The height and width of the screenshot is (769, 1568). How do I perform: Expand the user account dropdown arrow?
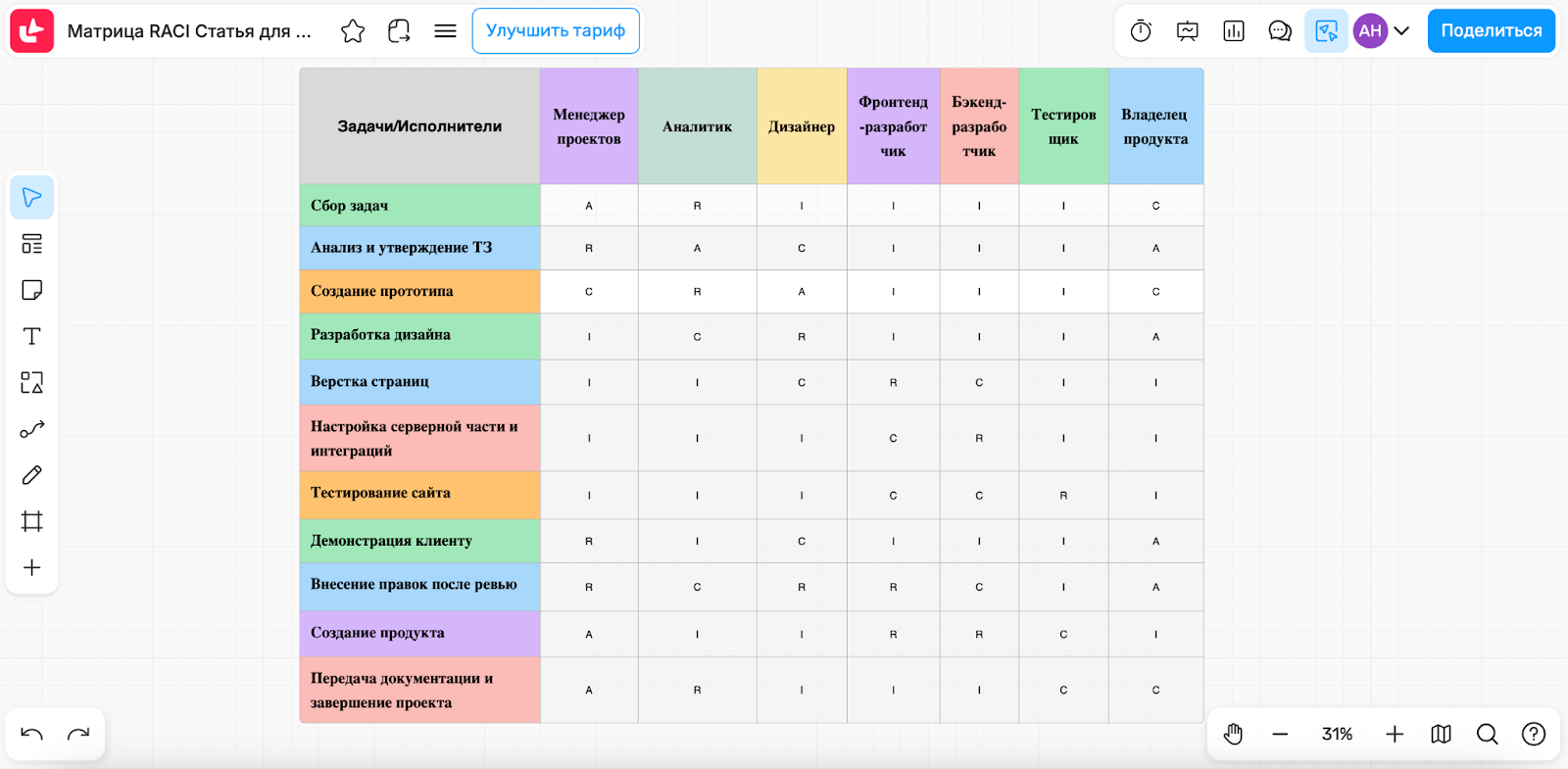coord(1401,31)
